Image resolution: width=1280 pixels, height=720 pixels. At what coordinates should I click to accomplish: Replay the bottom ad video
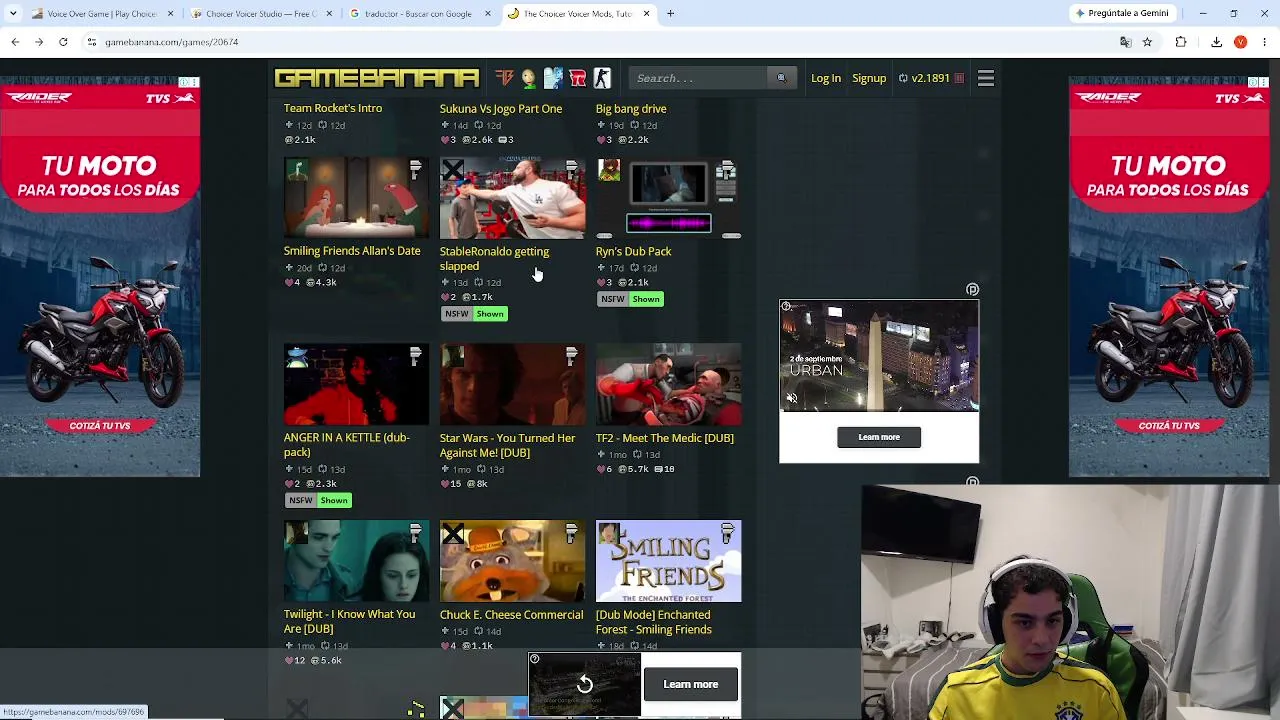[x=585, y=684]
